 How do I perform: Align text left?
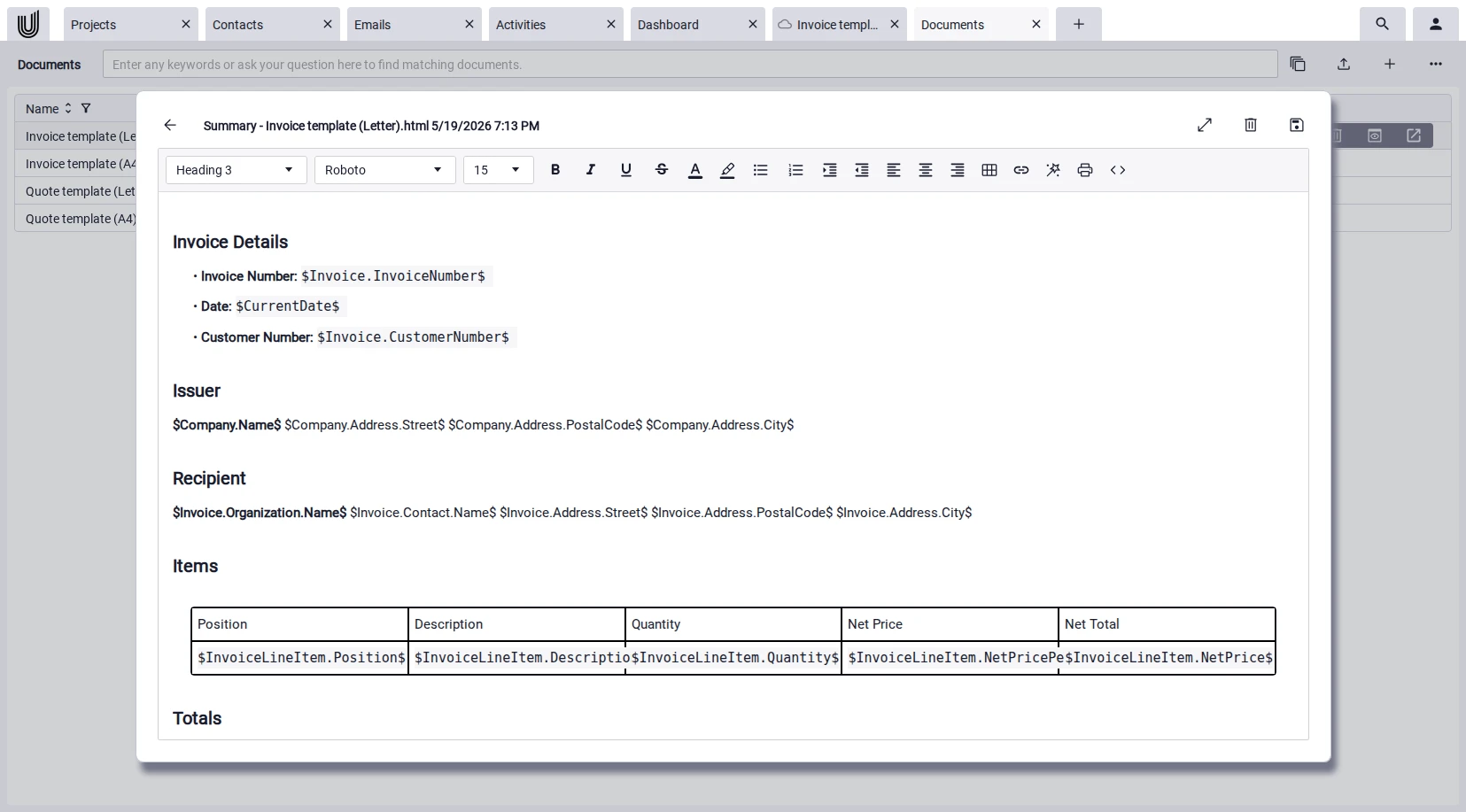point(894,170)
